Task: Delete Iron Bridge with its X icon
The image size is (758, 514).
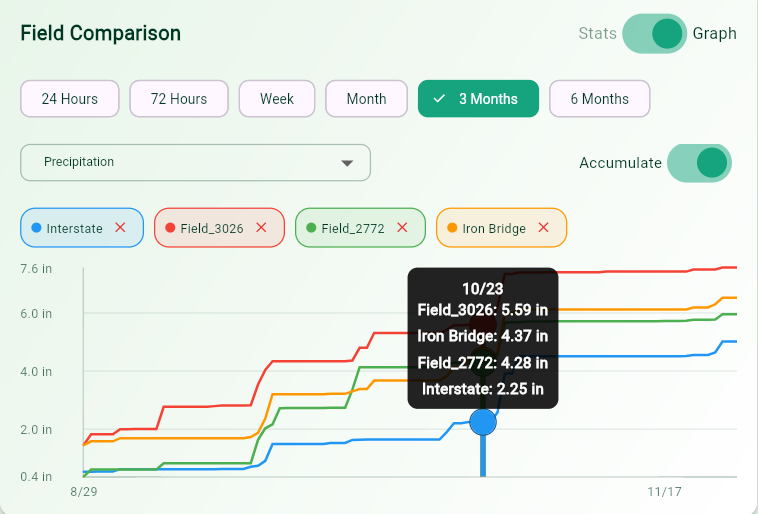Action: coord(543,228)
